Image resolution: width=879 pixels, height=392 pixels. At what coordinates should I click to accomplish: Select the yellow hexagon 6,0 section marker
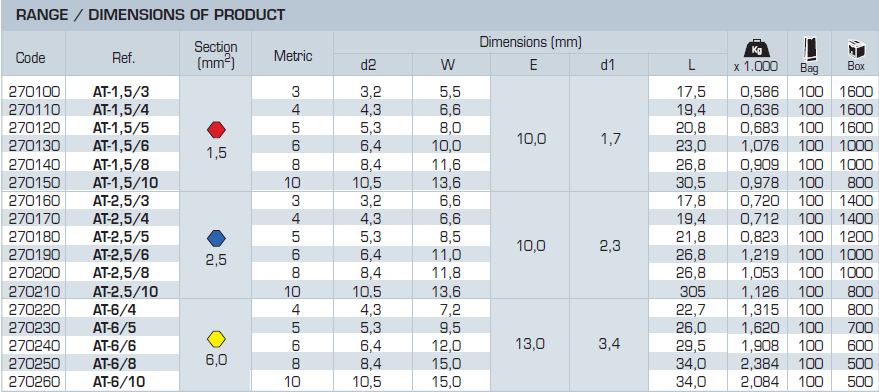[216, 339]
